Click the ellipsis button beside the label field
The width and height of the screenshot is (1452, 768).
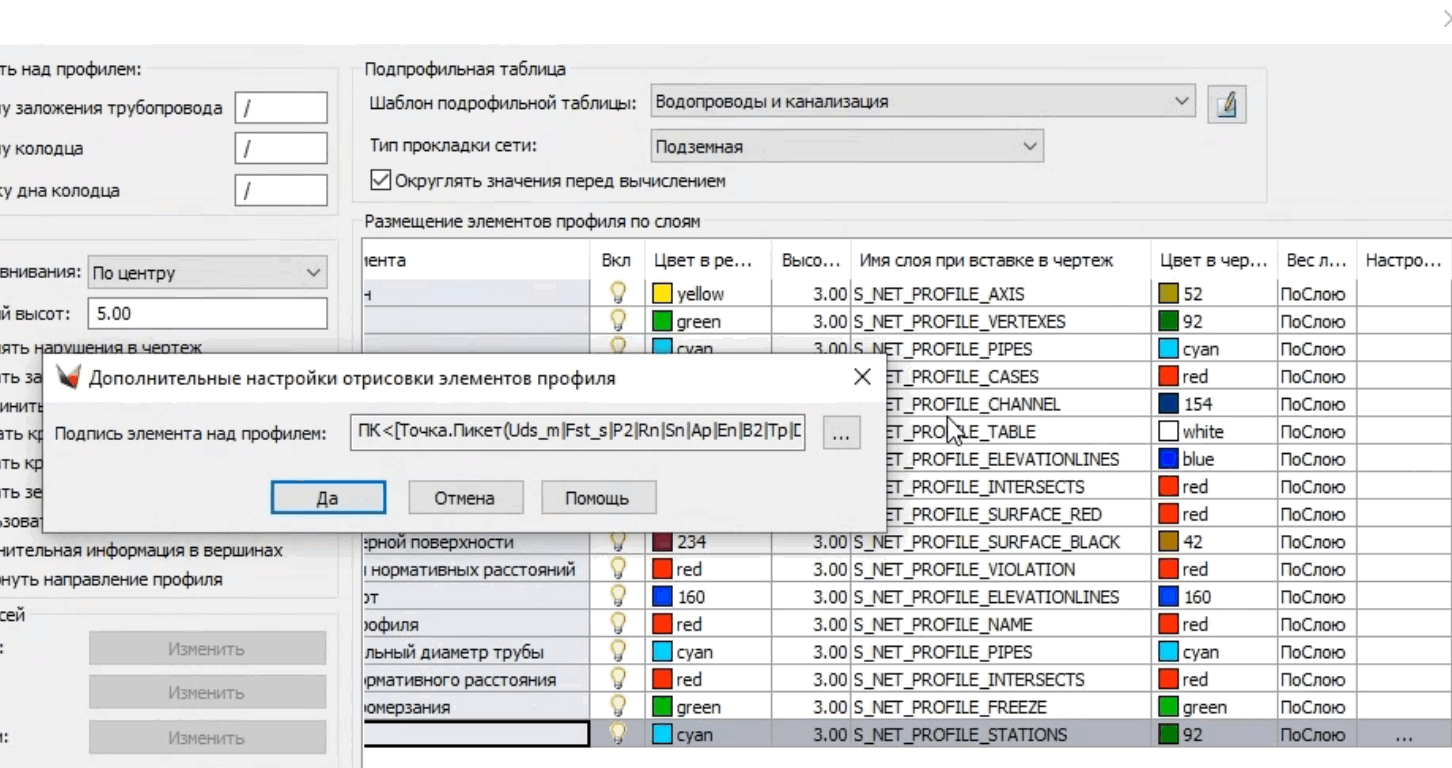point(842,433)
